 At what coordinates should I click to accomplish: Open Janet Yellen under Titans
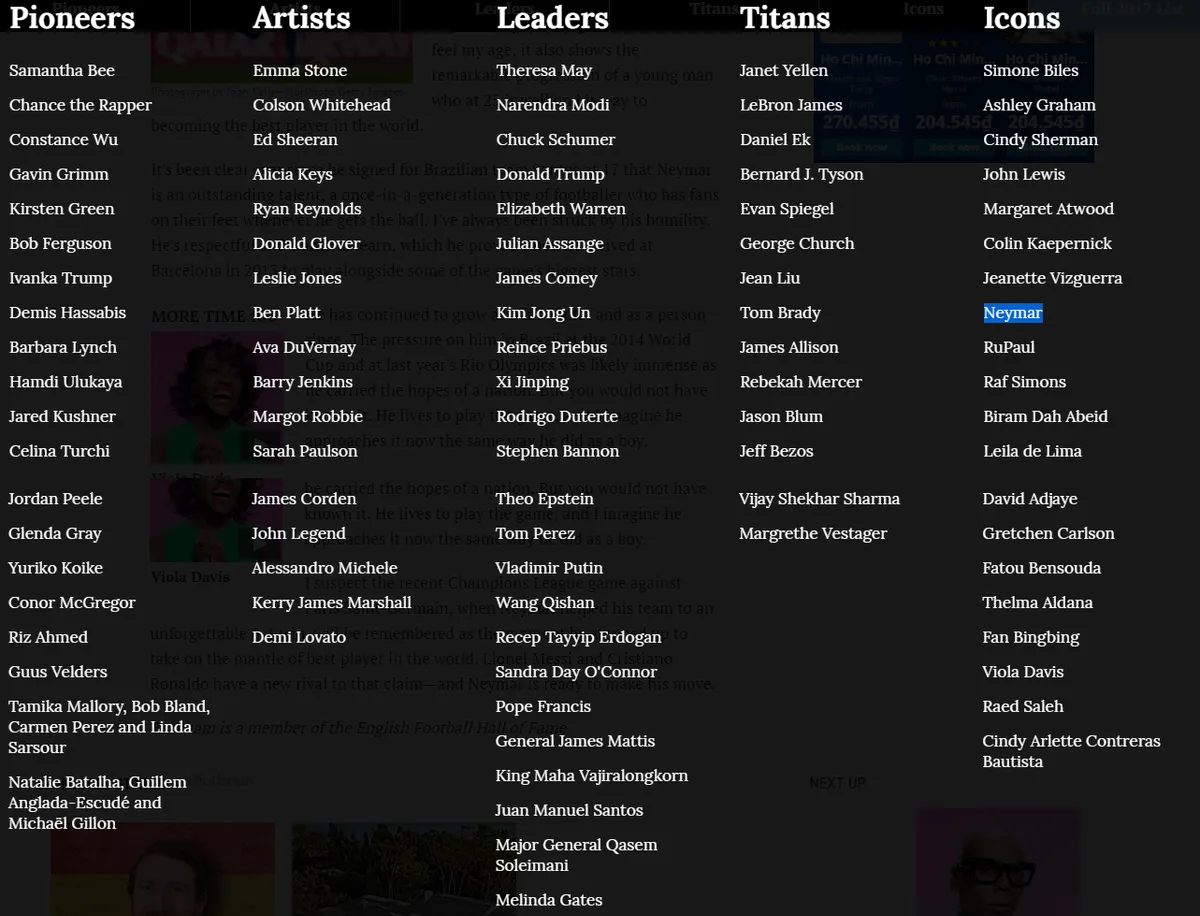point(784,70)
